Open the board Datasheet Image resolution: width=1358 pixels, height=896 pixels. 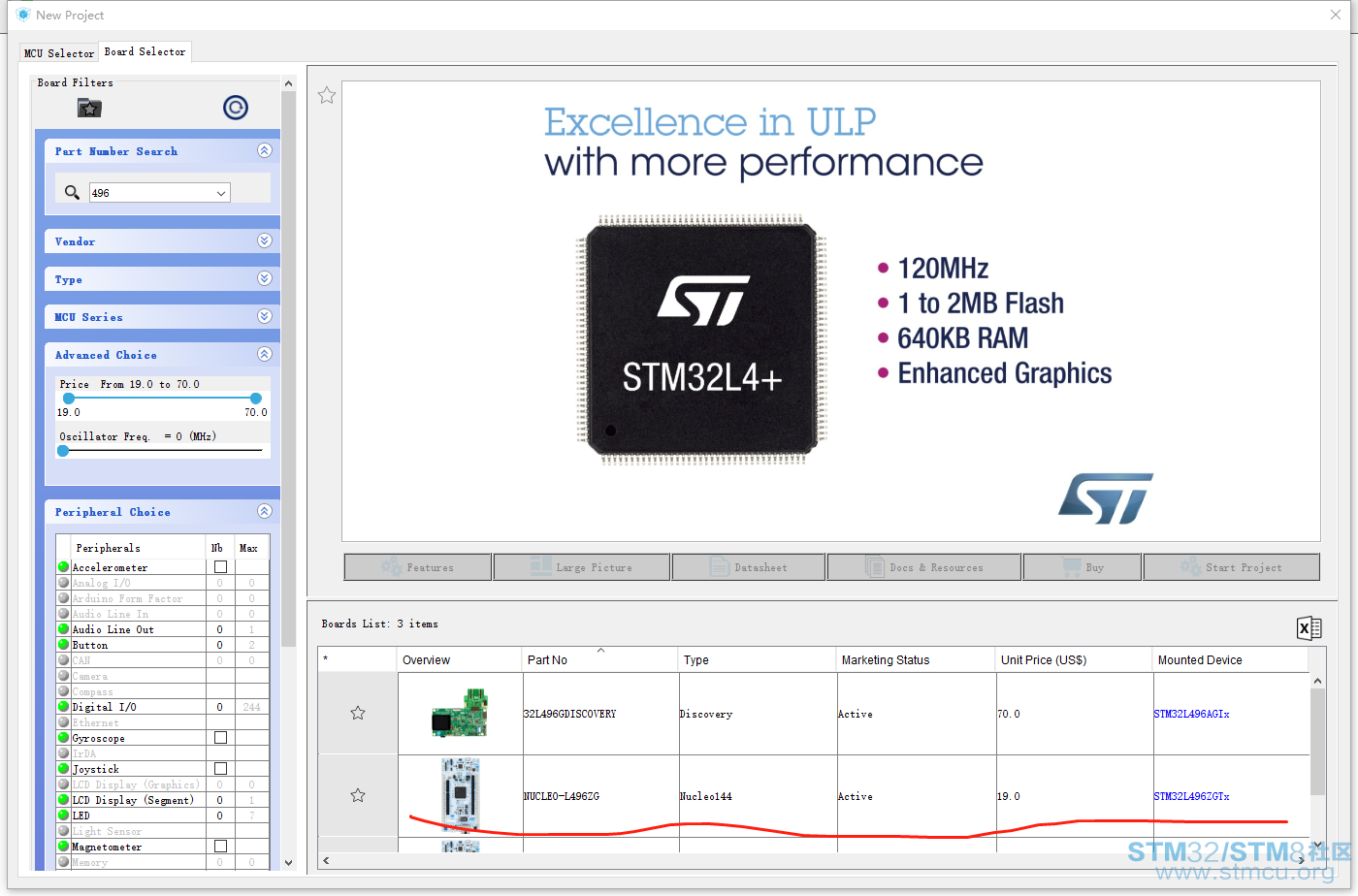point(749,567)
